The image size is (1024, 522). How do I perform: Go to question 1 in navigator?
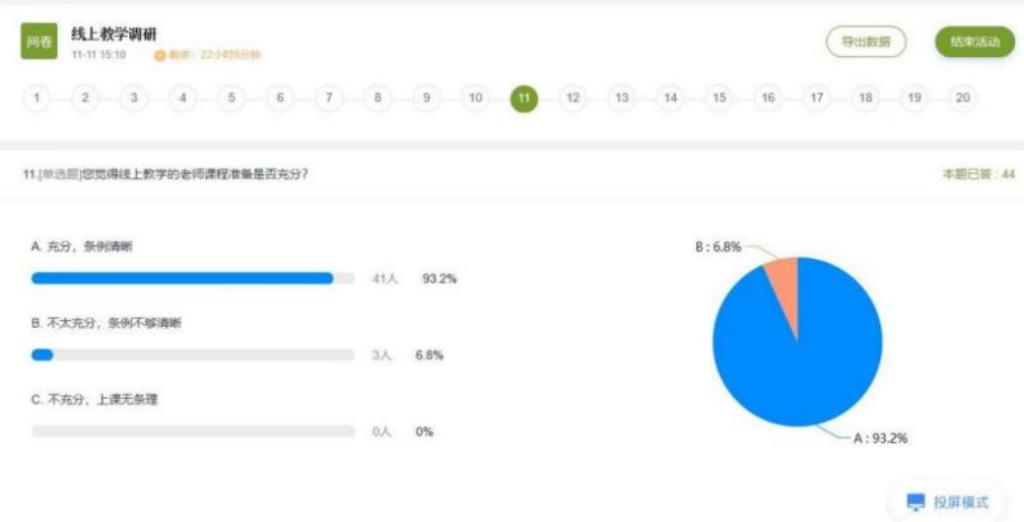click(x=36, y=98)
